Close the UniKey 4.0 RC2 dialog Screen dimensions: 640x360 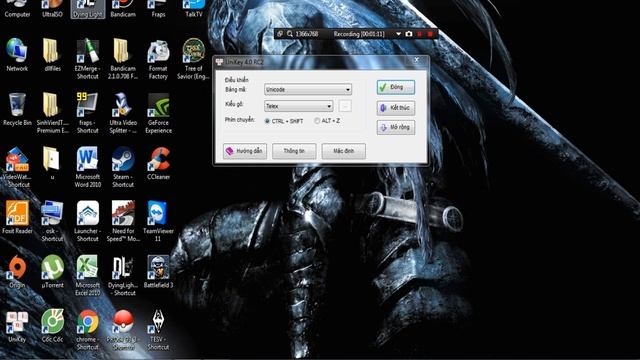pyautogui.click(x=417, y=60)
